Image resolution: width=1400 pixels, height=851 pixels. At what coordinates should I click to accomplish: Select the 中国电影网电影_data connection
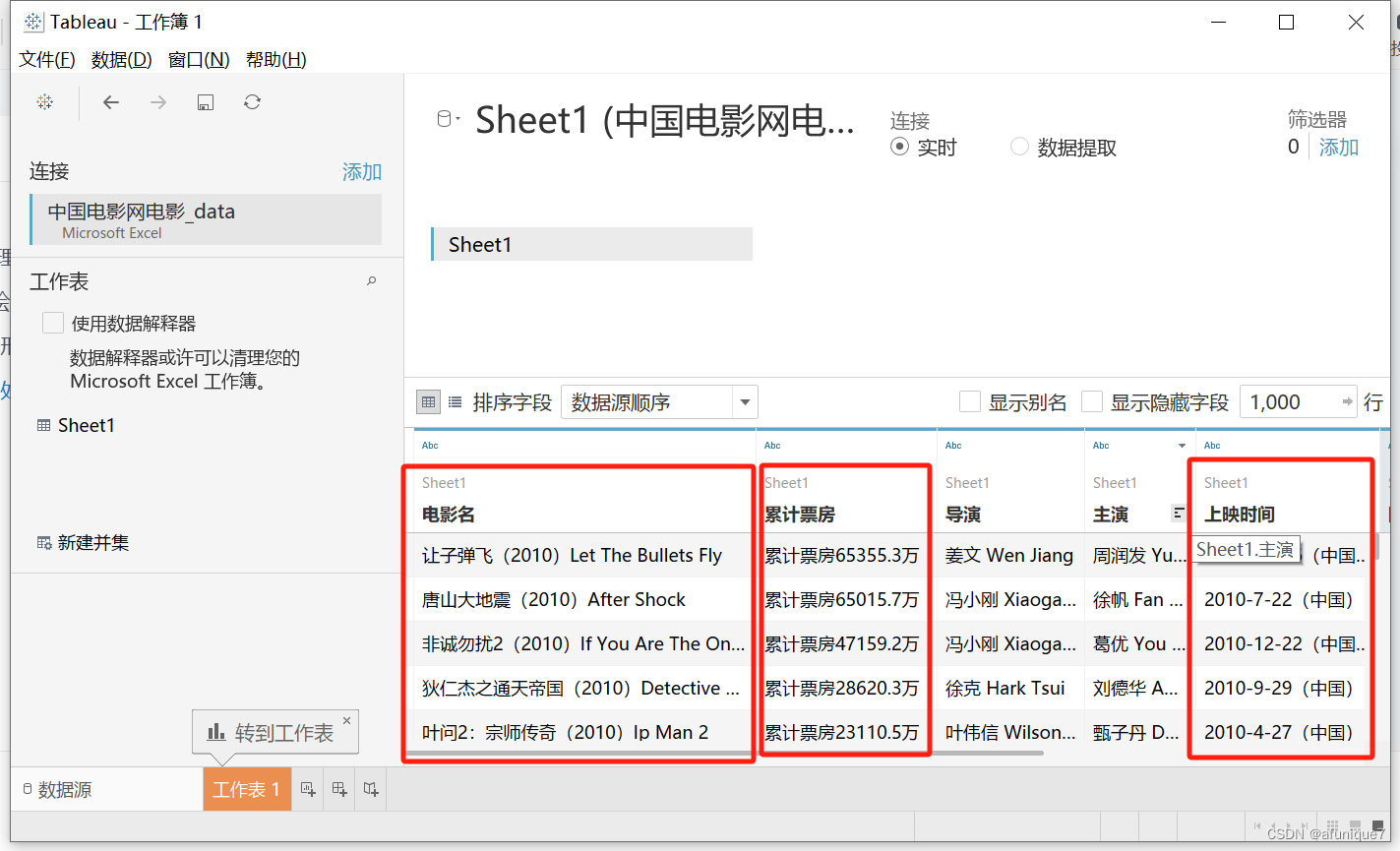(206, 219)
